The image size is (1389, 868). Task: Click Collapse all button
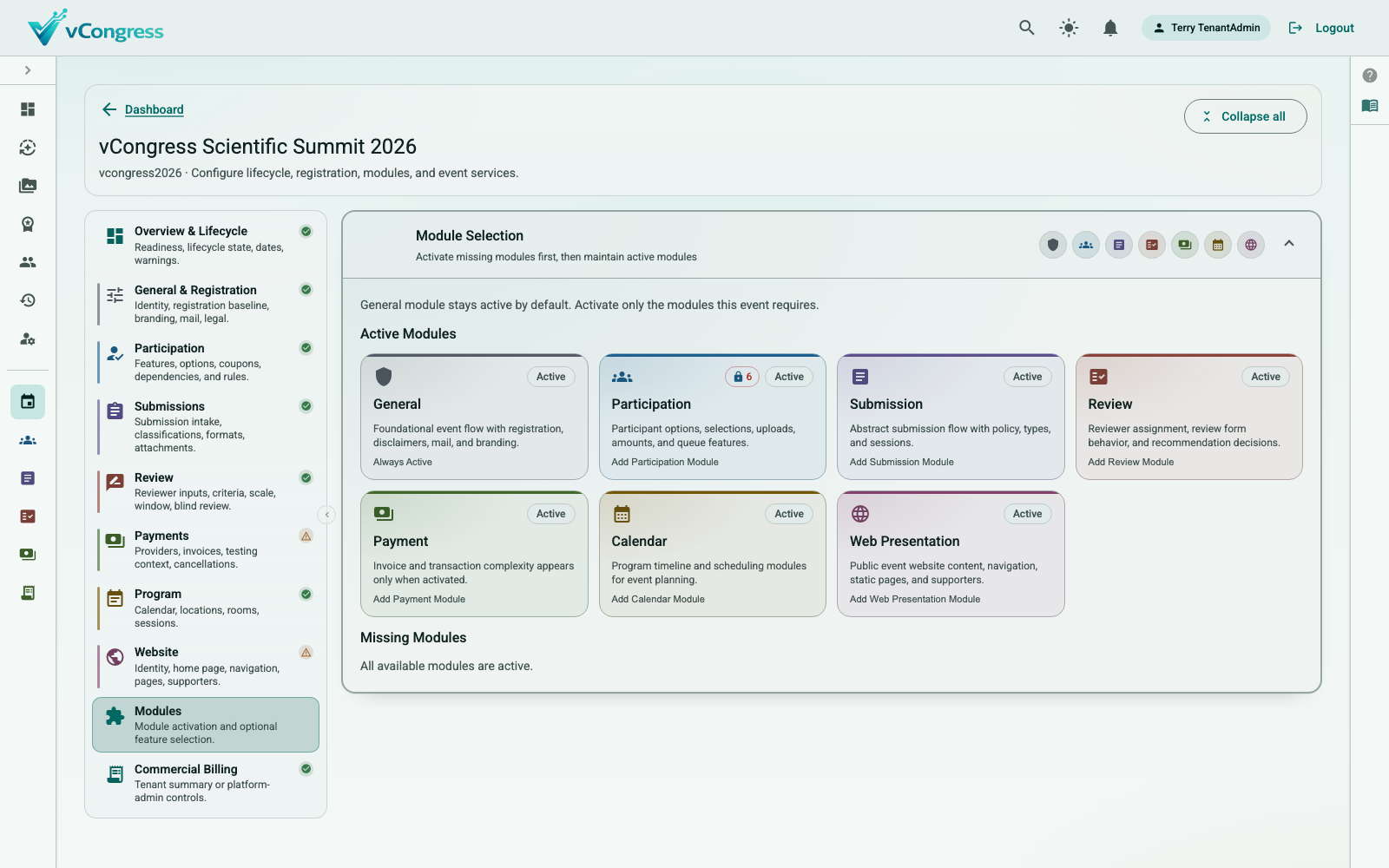[1245, 116]
